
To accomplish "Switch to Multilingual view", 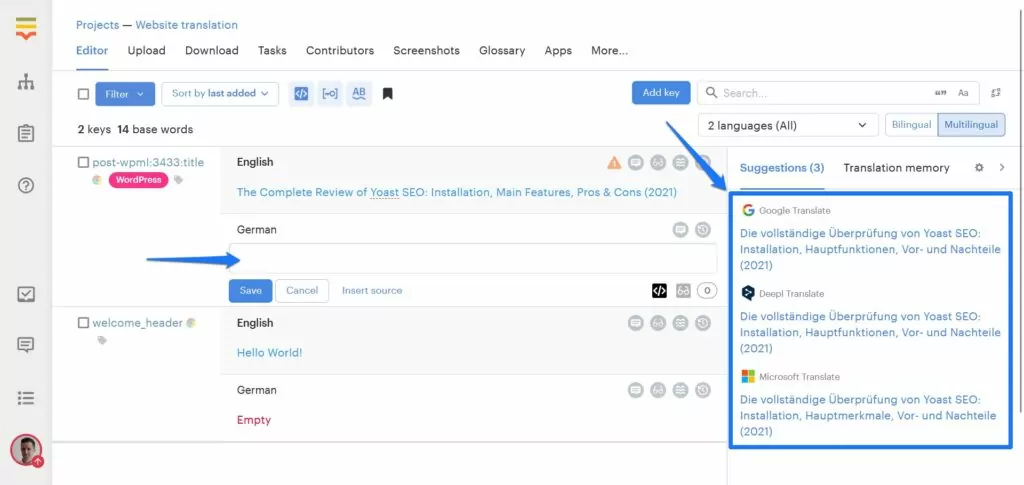I will [971, 125].
